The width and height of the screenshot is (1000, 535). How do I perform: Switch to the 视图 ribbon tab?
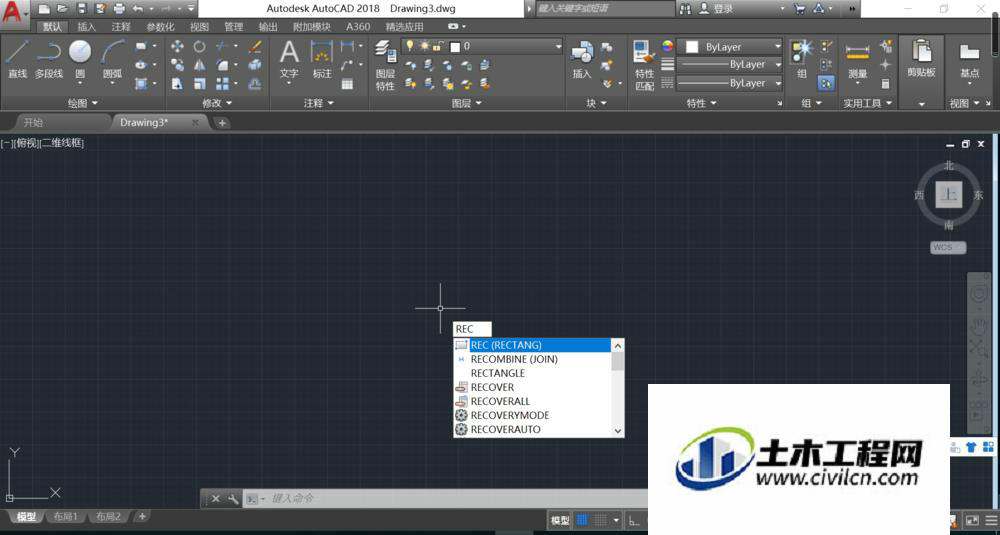click(199, 27)
